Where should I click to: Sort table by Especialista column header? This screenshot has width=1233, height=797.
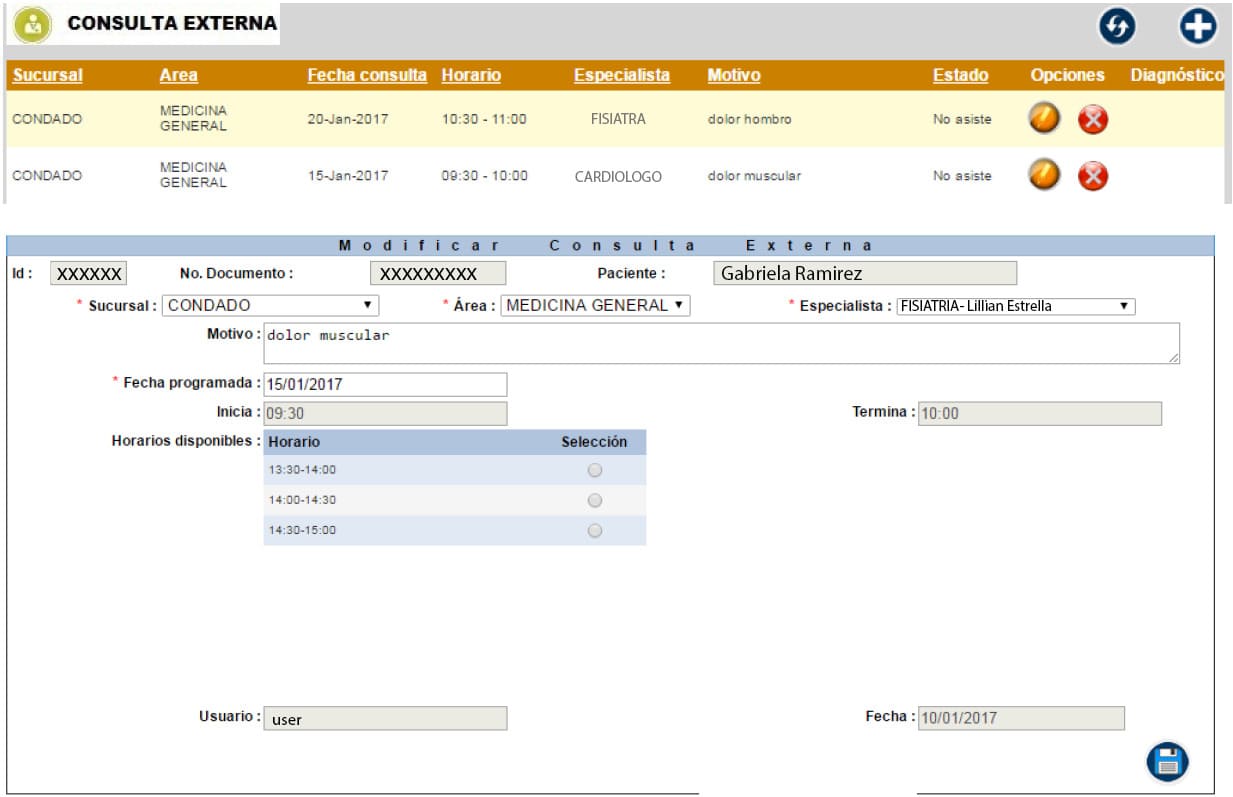[x=622, y=75]
